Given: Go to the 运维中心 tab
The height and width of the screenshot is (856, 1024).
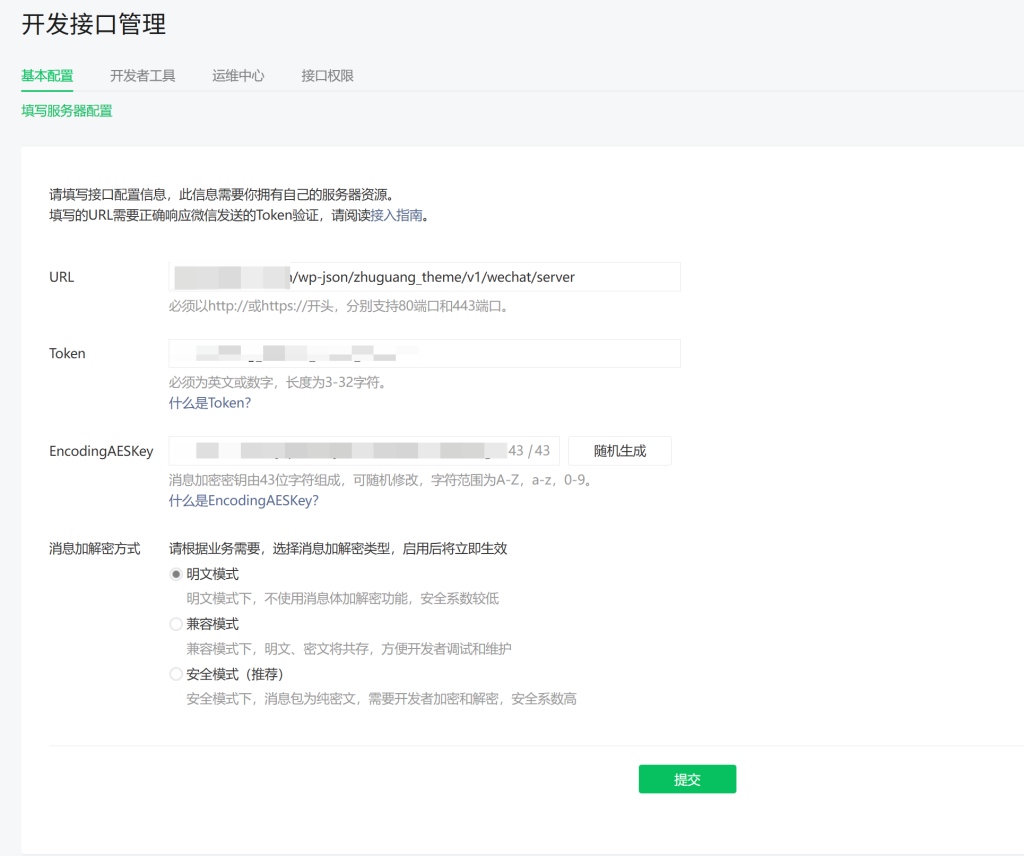Looking at the screenshot, I should [x=238, y=75].
